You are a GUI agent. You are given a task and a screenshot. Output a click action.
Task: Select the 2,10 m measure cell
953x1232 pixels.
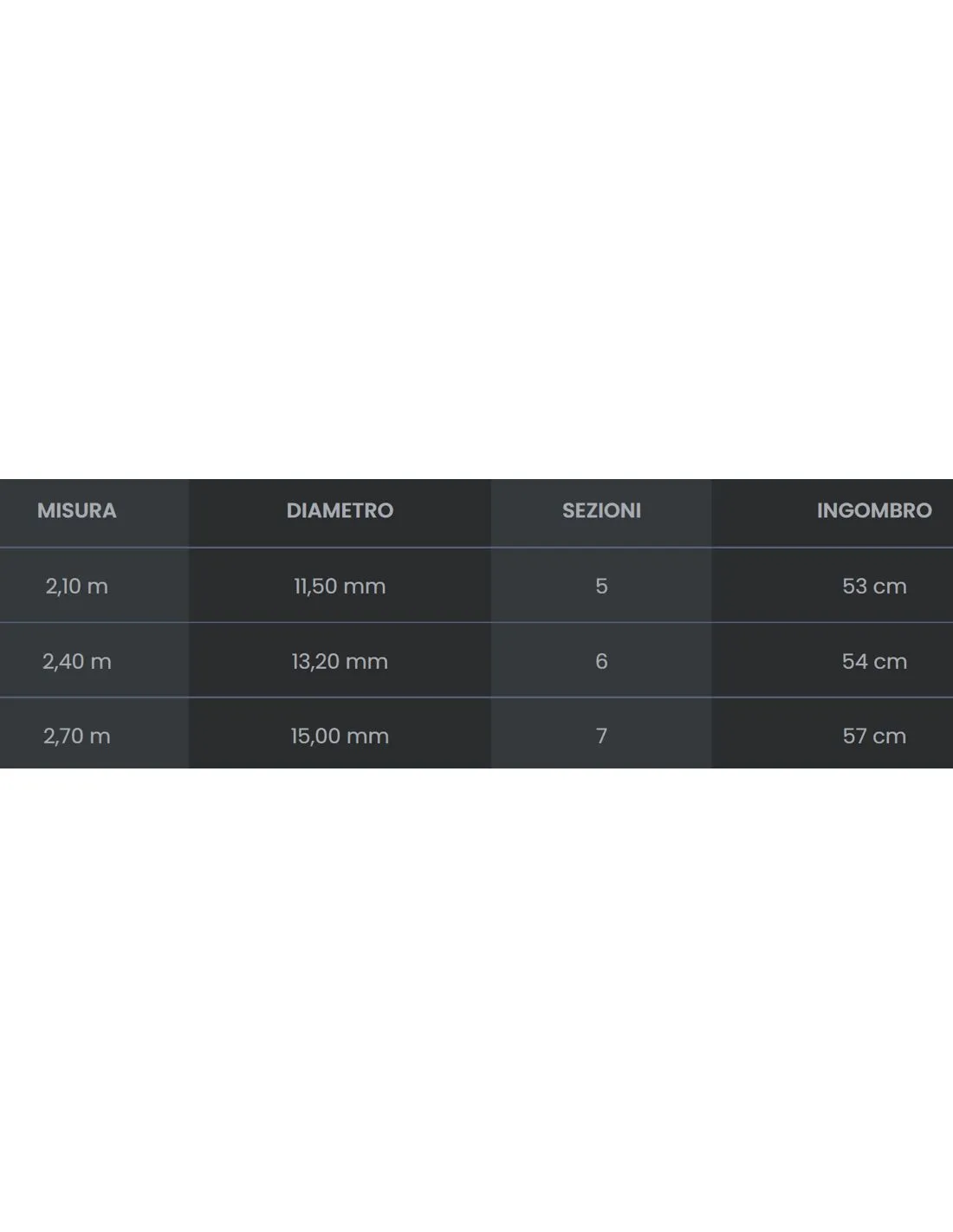76,586
